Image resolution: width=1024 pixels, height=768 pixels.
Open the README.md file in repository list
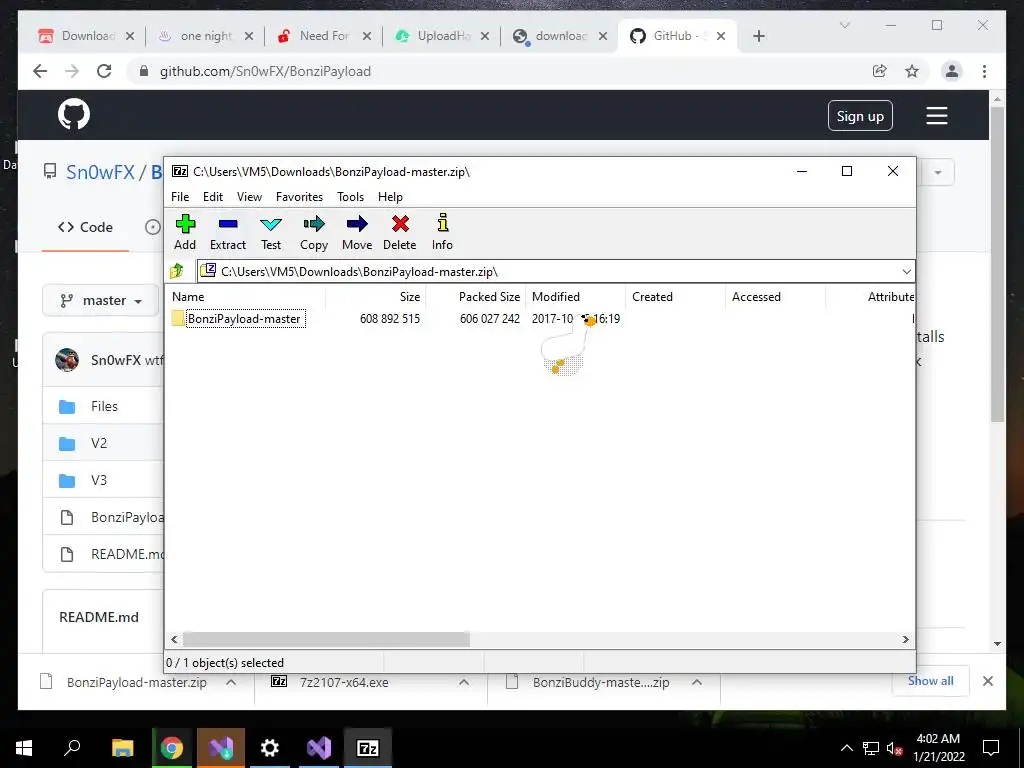pyautogui.click(x=127, y=554)
